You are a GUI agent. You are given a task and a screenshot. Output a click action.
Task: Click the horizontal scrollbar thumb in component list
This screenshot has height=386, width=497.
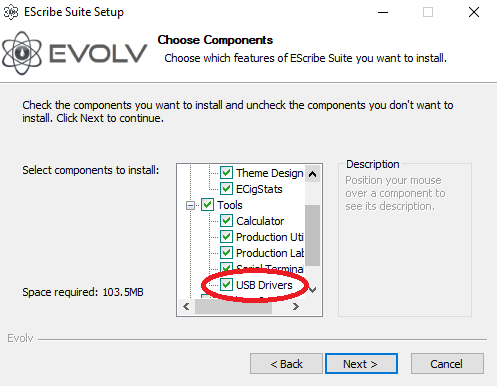click(x=233, y=306)
